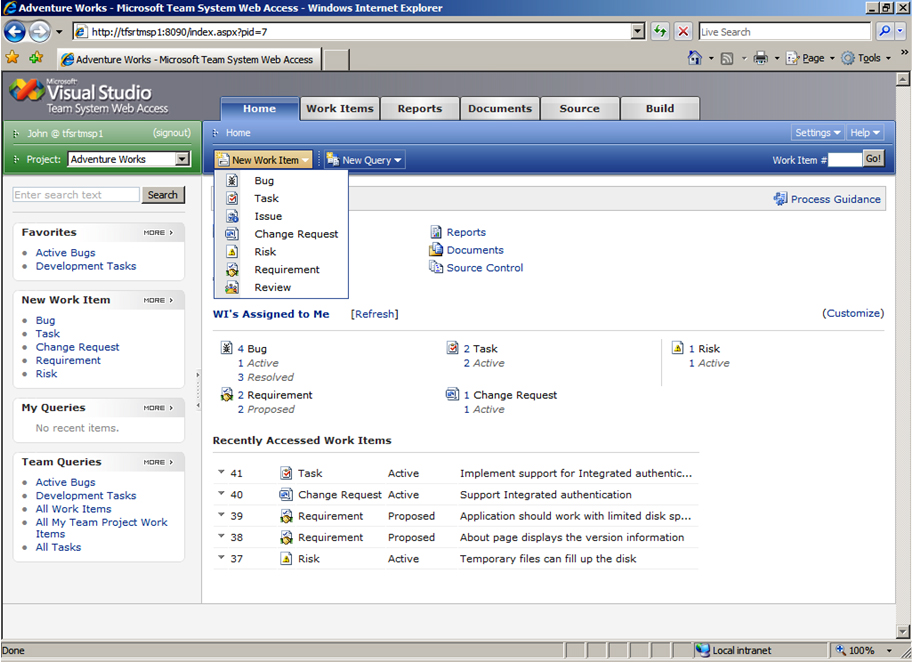Click the Bug icon in New Work Item menu
The height and width of the screenshot is (663, 912).
[232, 181]
